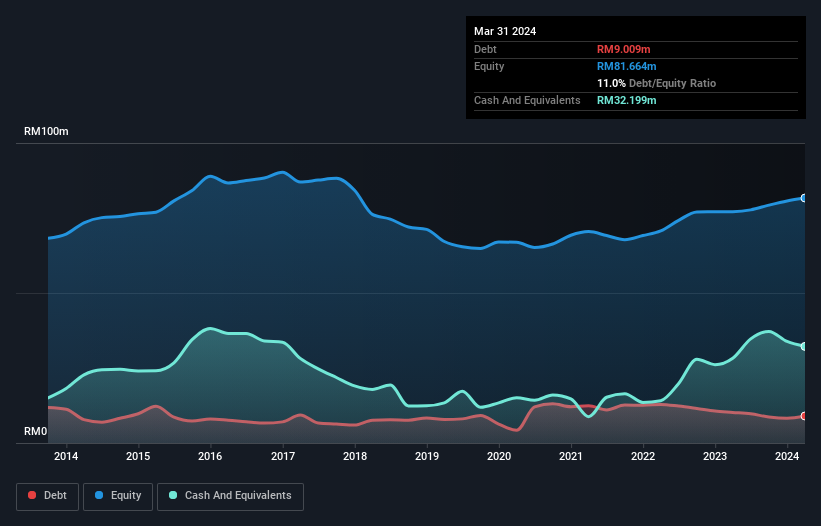Click the RM0 y-axis label
Image resolution: width=821 pixels, height=526 pixels.
36,432
